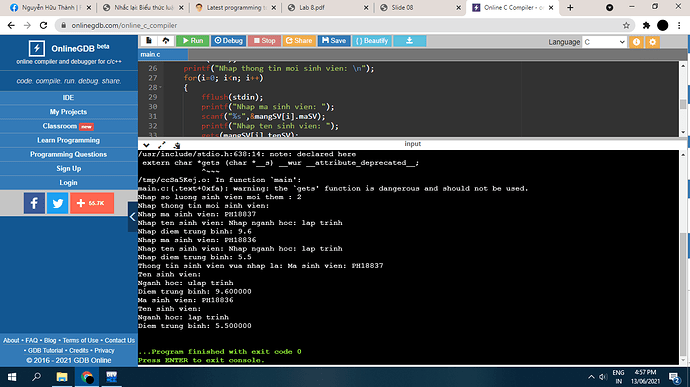Open the orange info icon
Image resolution: width=690 pixels, height=387 pixels.
point(636,42)
